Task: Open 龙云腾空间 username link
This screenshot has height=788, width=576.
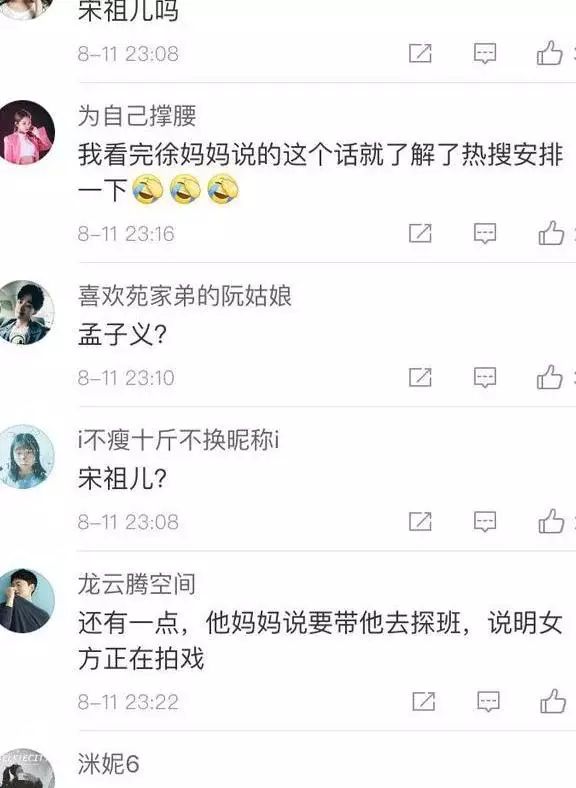Action: 137,584
